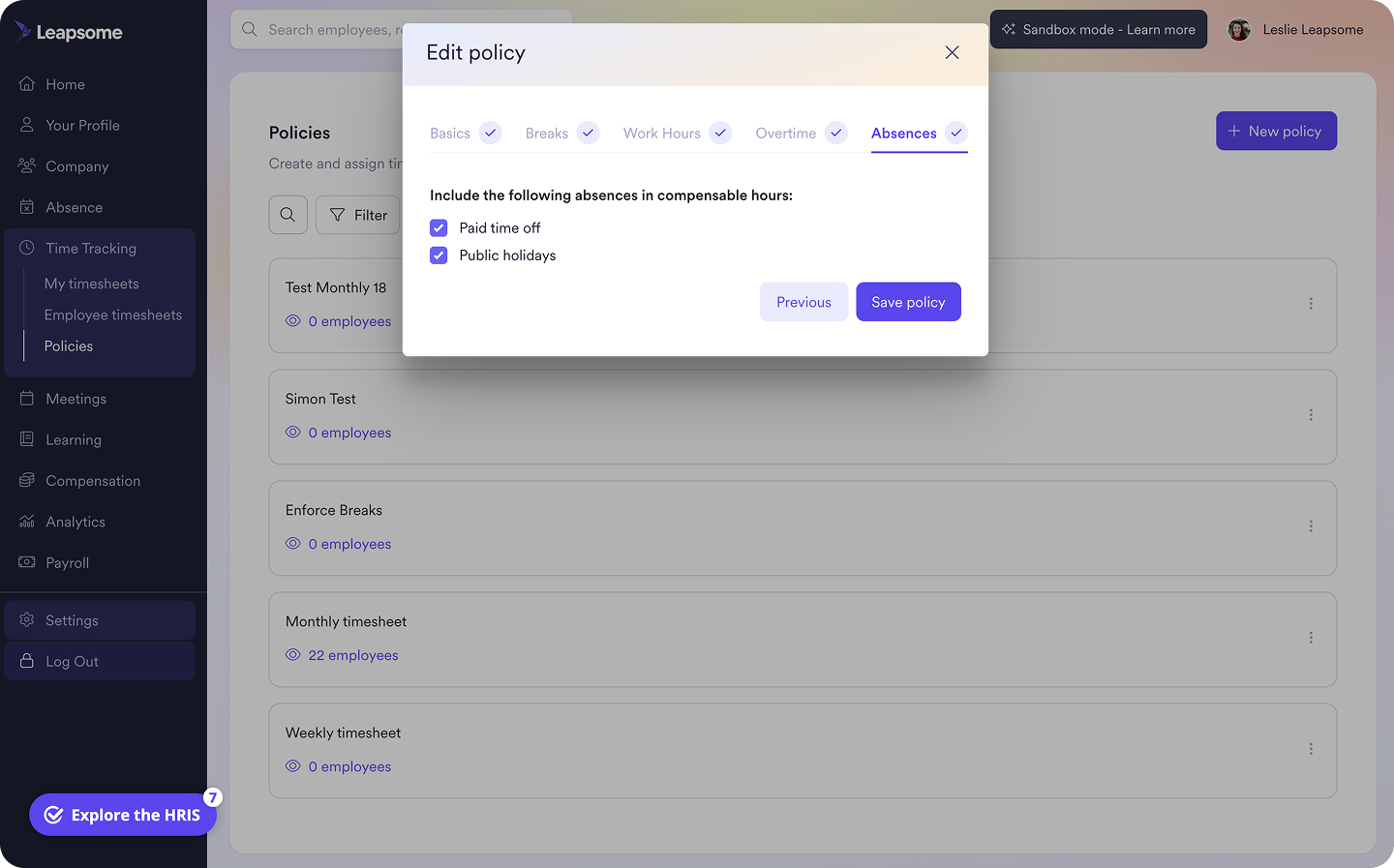Screen dimensions: 1394x868
Task: Switch to the Overtime tab
Action: (x=785, y=133)
